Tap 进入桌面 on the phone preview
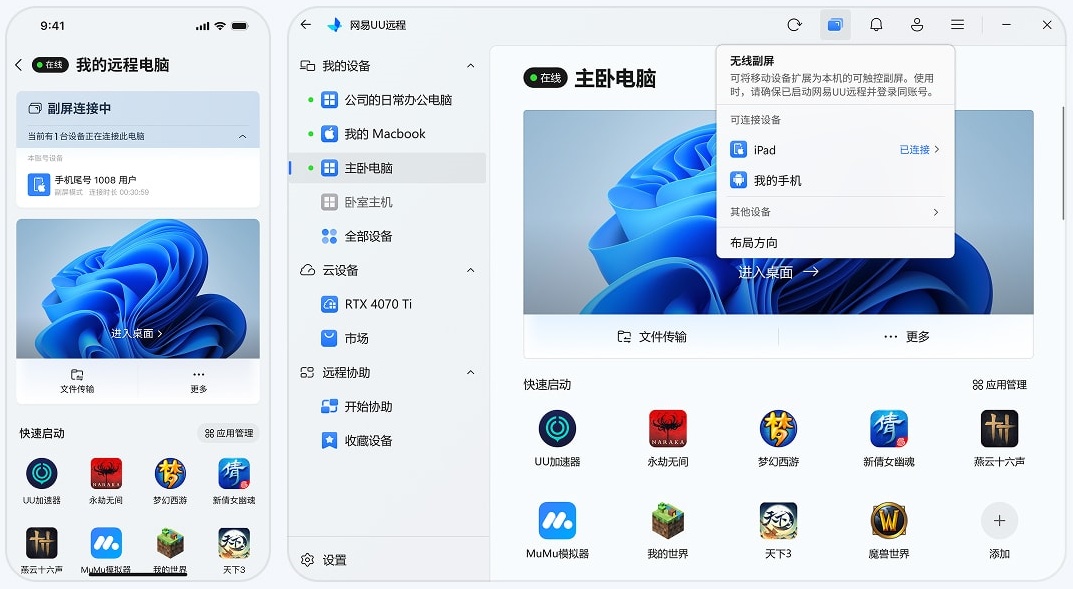Screen dimensions: 1073x589 click(136, 333)
